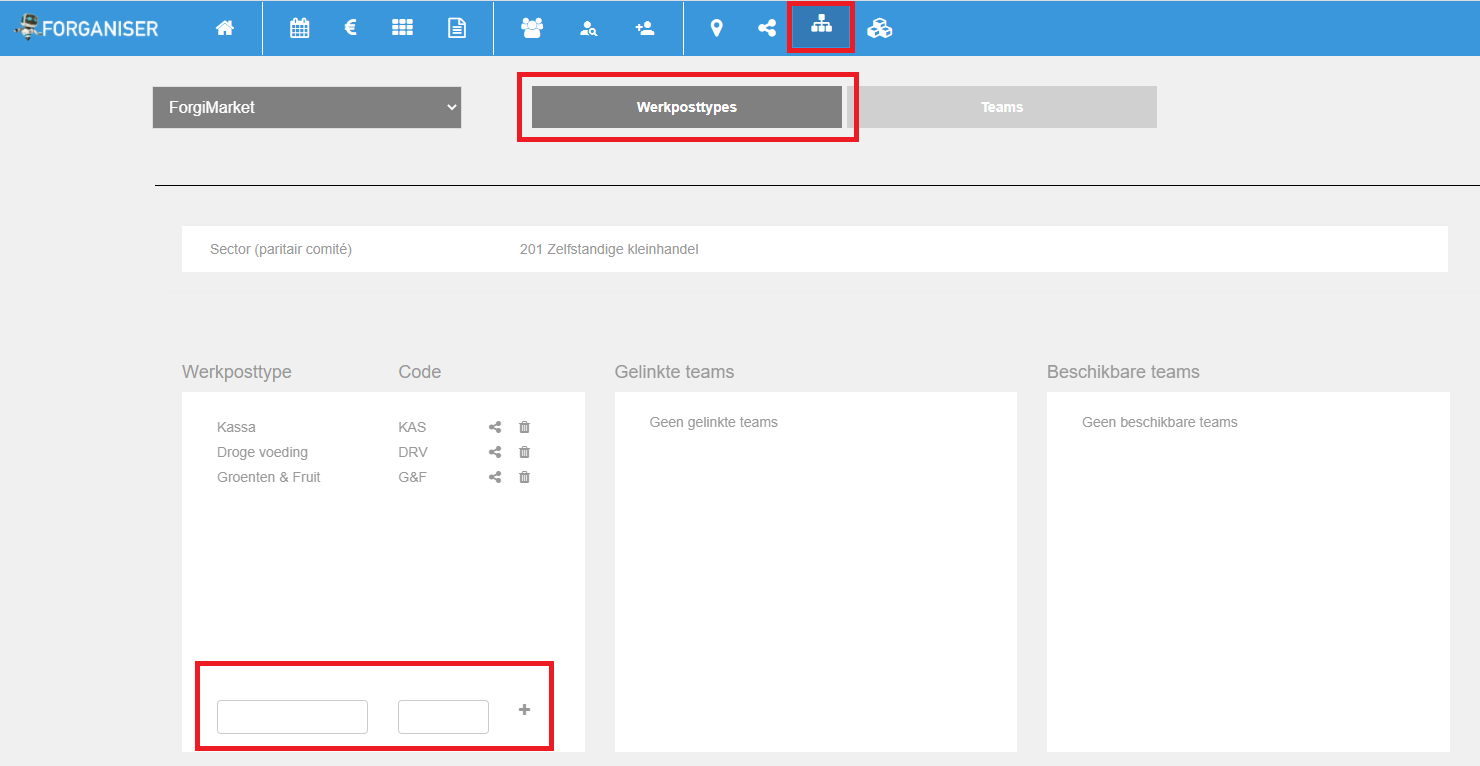Expand the ForgiMarket dropdown

coord(307,107)
